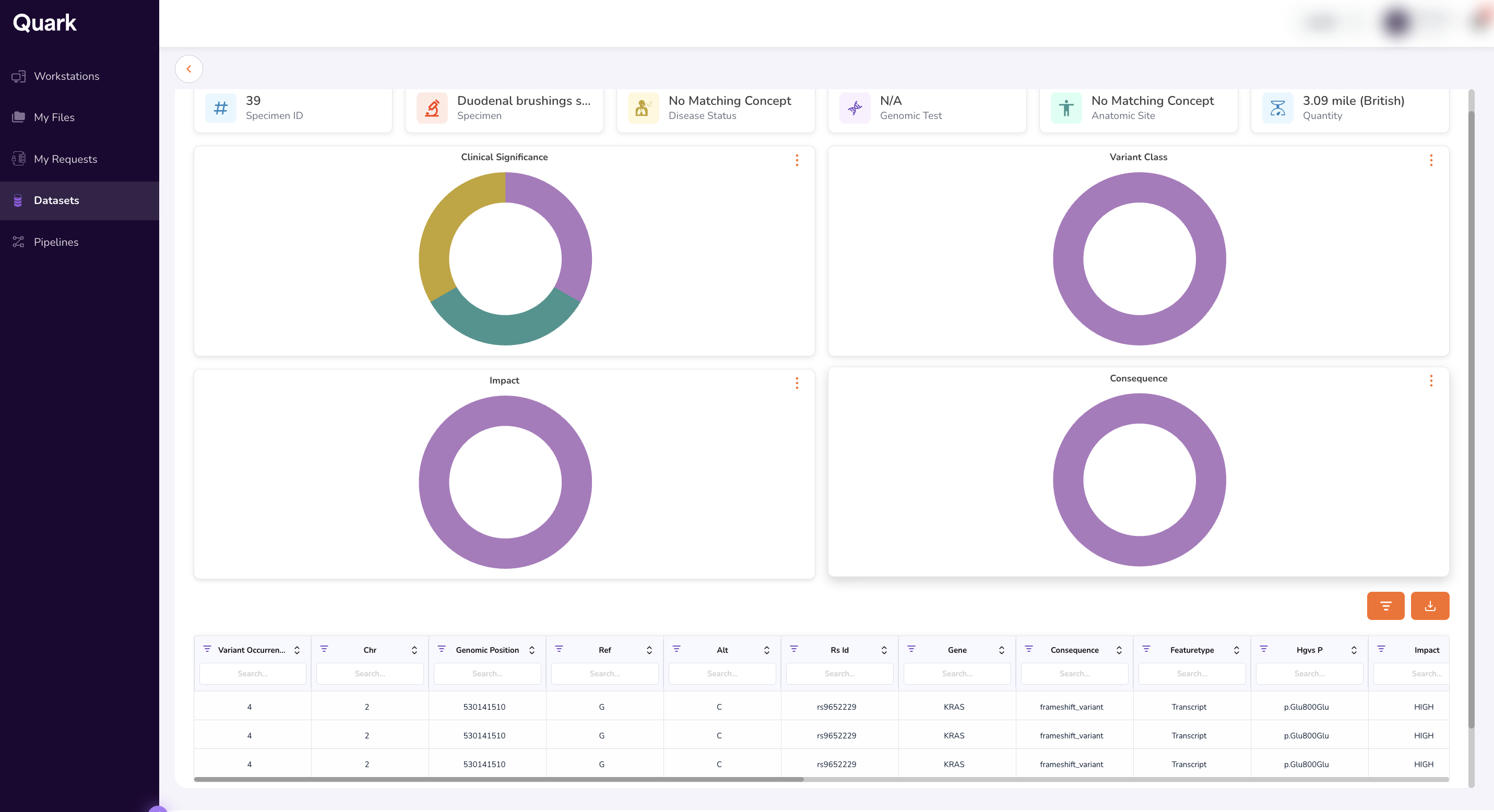Open filter for Ref column

click(559, 649)
